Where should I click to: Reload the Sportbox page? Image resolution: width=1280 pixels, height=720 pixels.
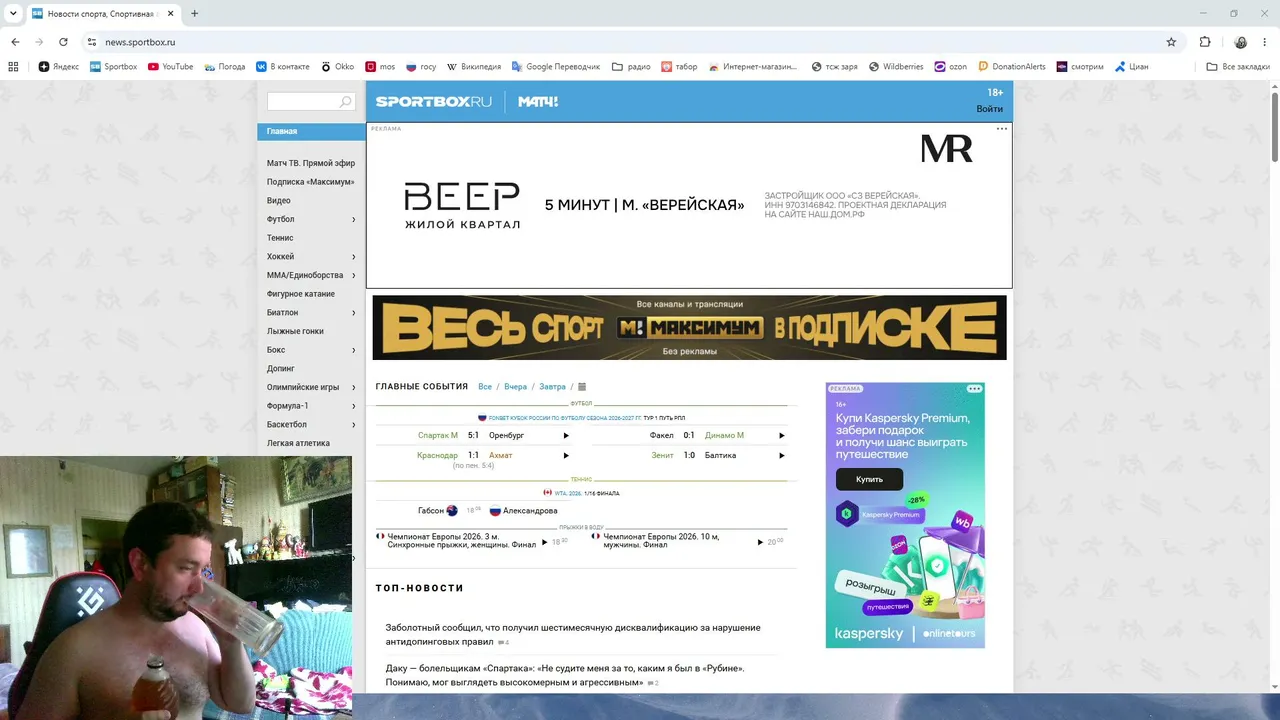click(63, 42)
